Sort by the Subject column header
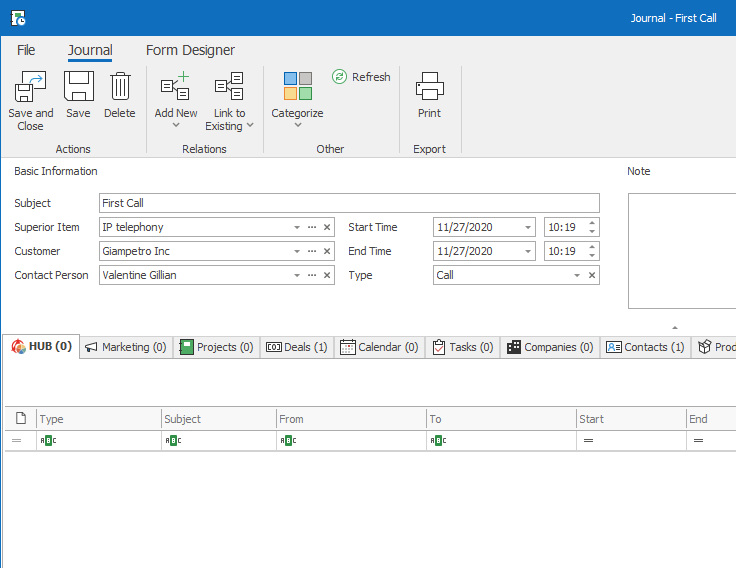This screenshot has height=568, width=736. (219, 419)
